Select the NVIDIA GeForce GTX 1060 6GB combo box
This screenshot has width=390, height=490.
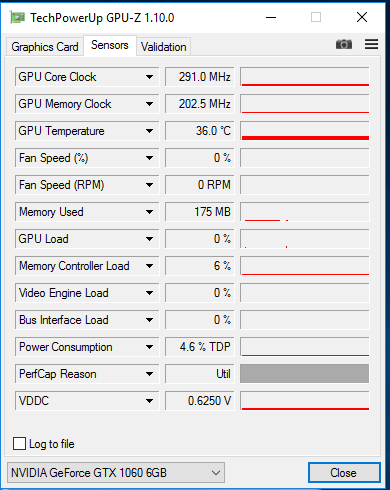click(116, 473)
